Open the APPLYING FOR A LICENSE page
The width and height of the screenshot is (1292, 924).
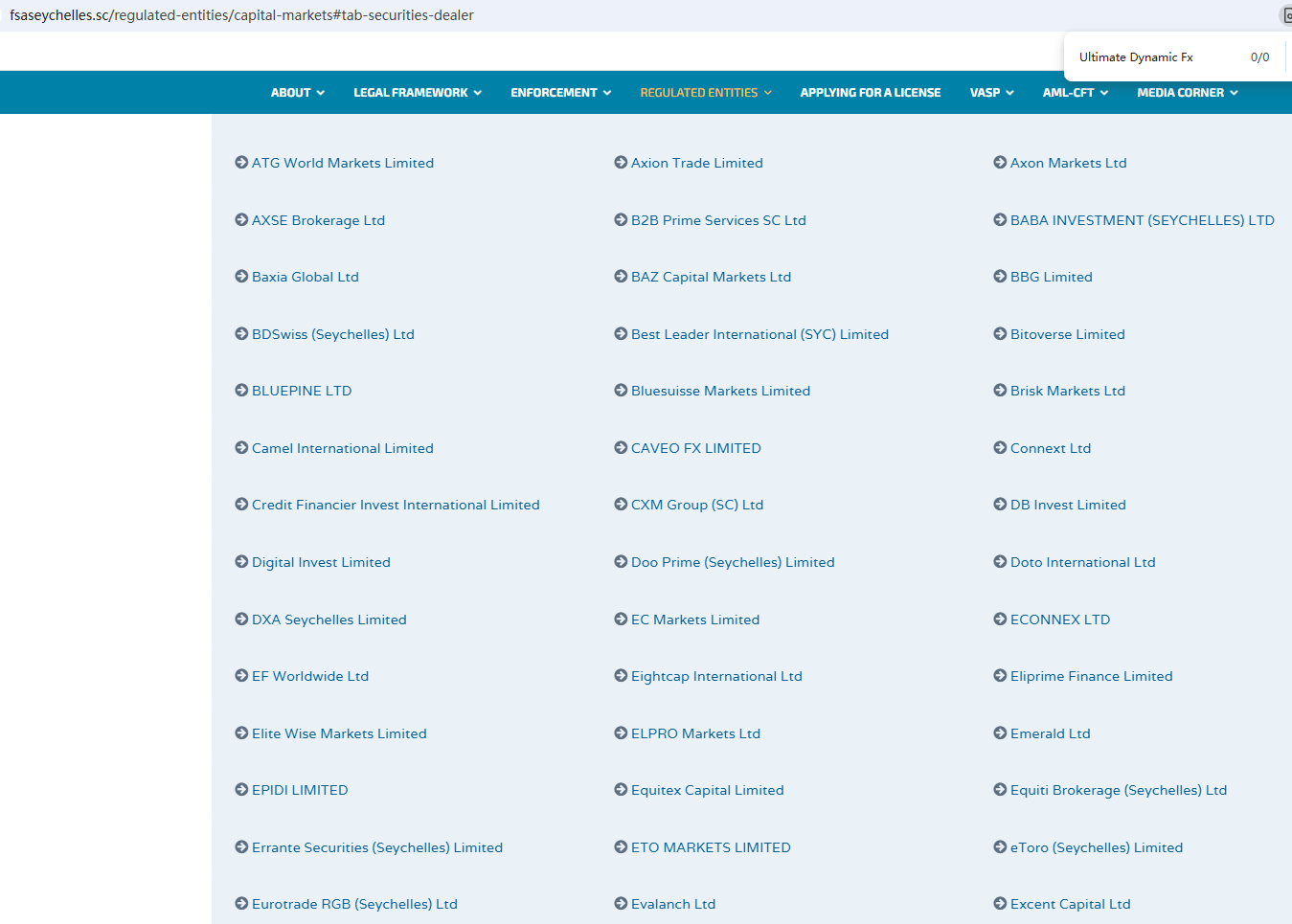click(871, 93)
